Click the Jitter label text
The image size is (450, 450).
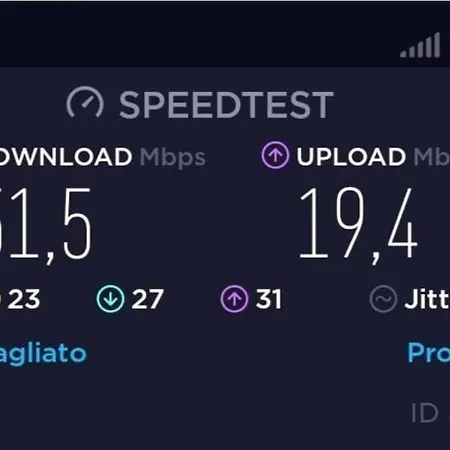[427, 299]
